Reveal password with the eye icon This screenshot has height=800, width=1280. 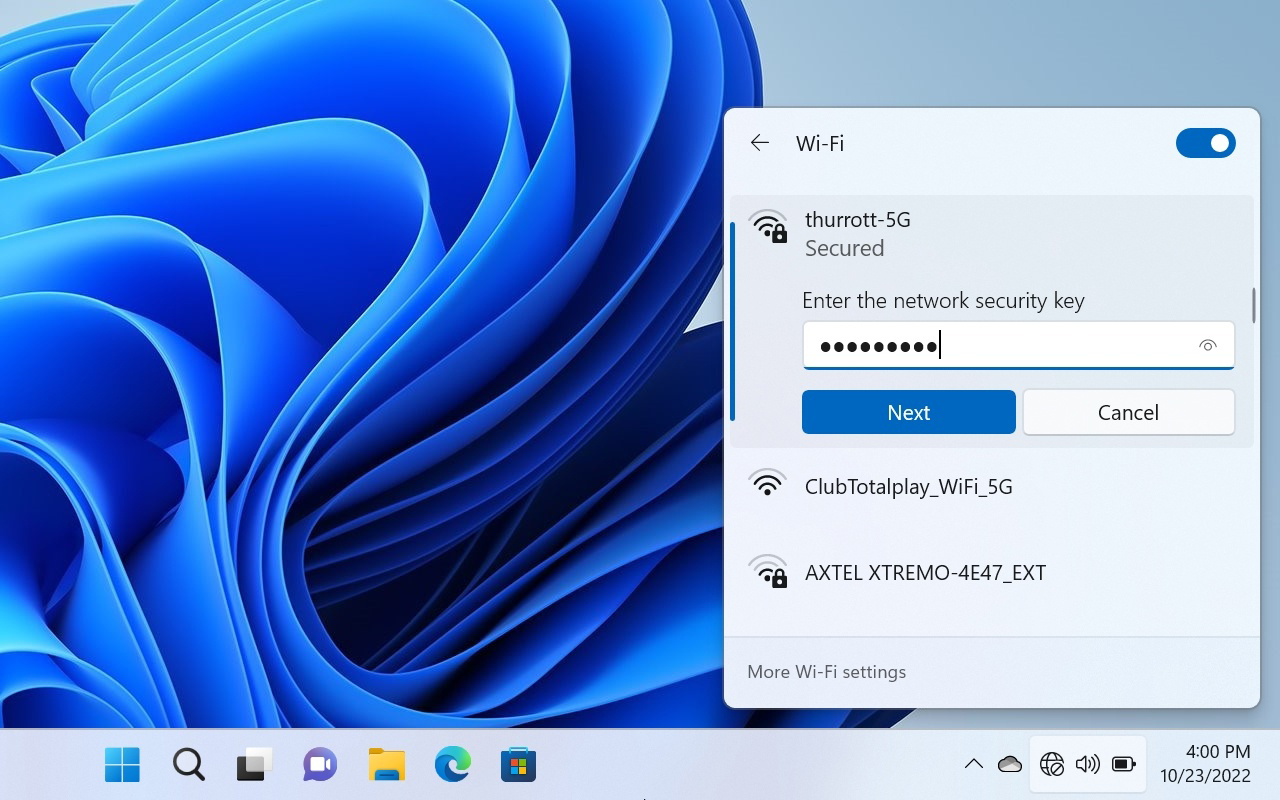click(x=1207, y=346)
